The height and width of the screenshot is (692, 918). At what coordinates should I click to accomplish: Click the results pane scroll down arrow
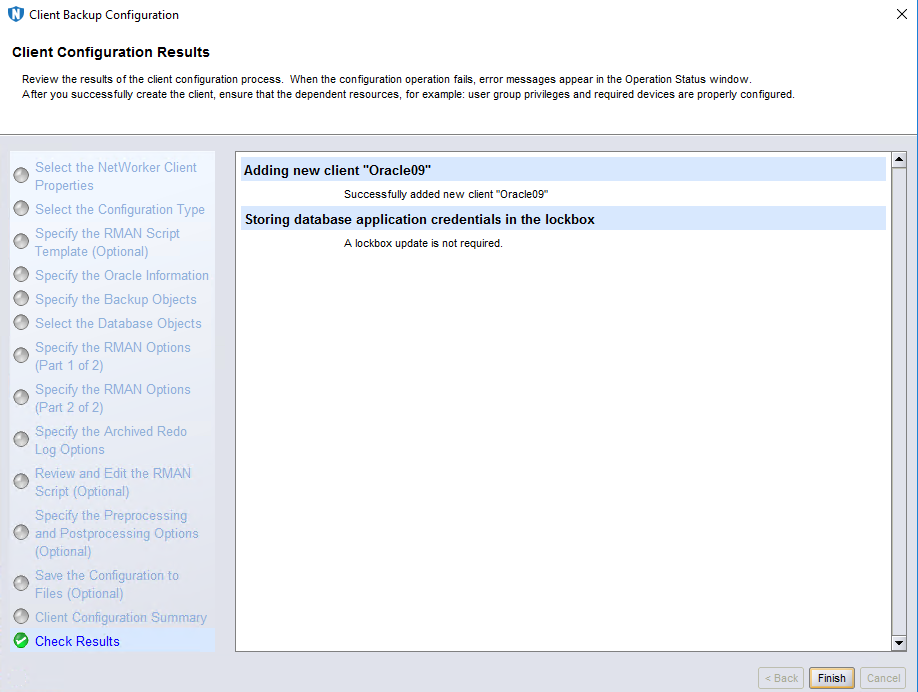(x=898, y=643)
